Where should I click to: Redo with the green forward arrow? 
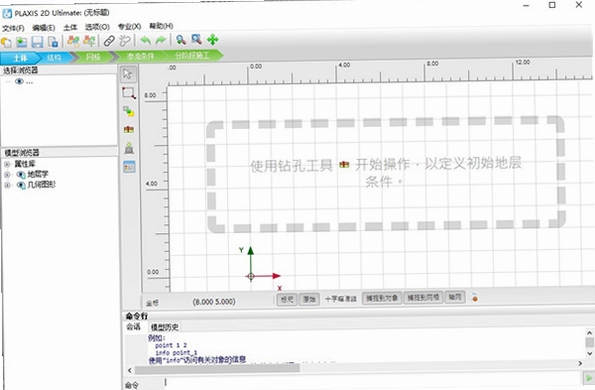161,40
